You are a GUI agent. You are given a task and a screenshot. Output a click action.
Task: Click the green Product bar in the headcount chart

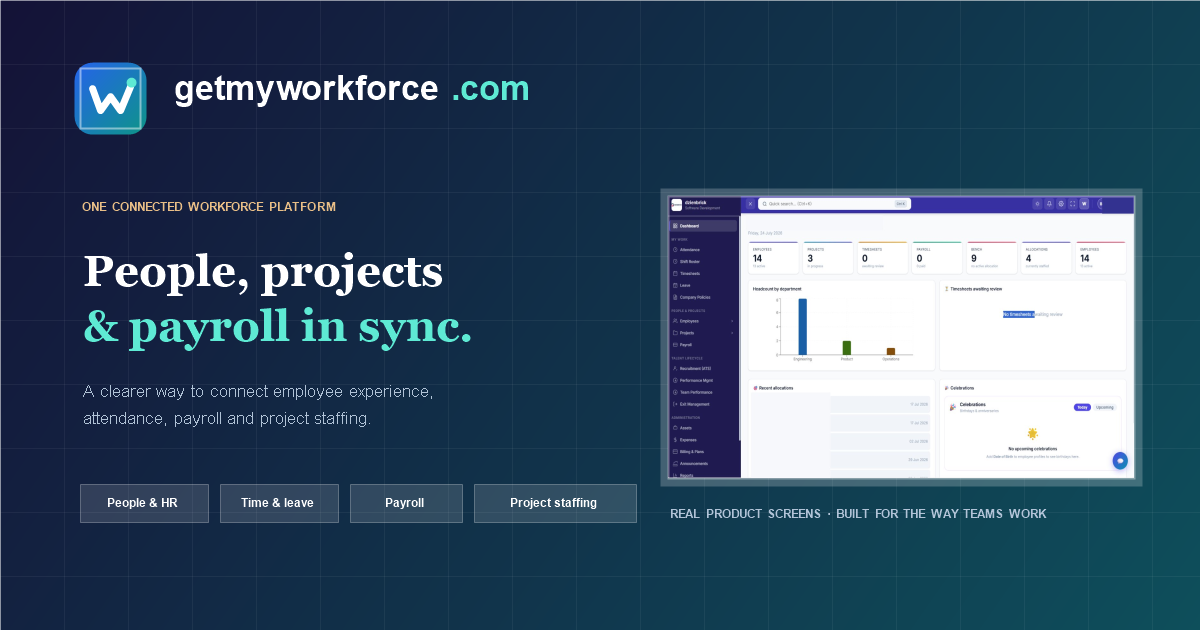coord(846,347)
